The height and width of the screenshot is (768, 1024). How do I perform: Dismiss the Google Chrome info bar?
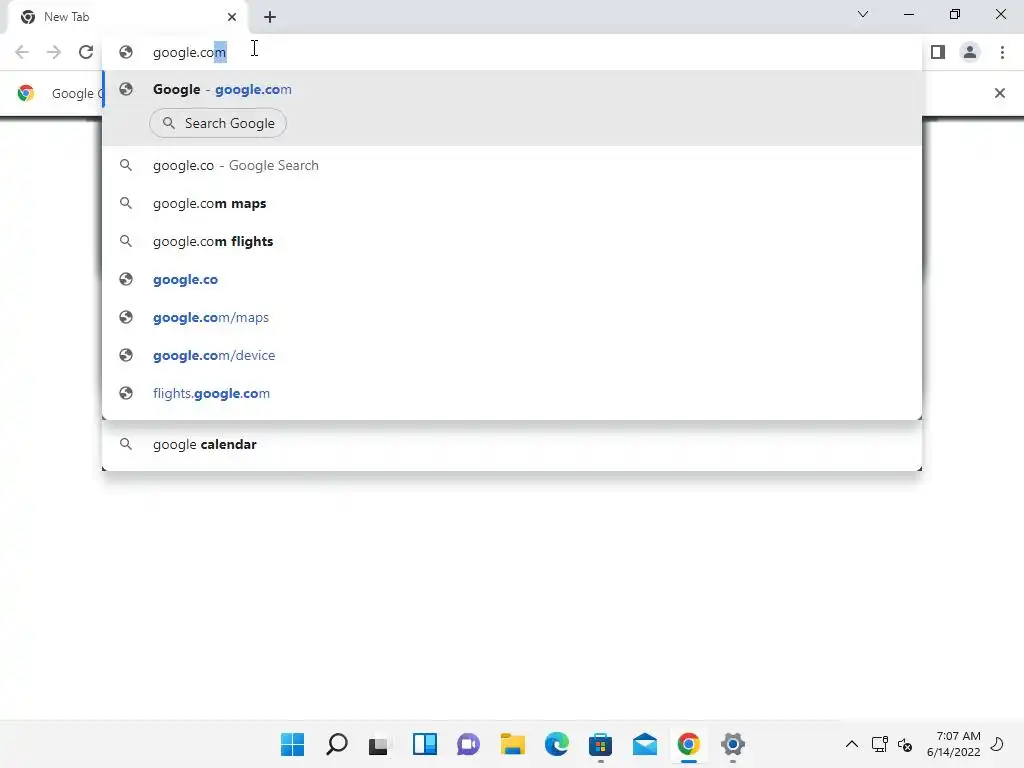pos(999,93)
